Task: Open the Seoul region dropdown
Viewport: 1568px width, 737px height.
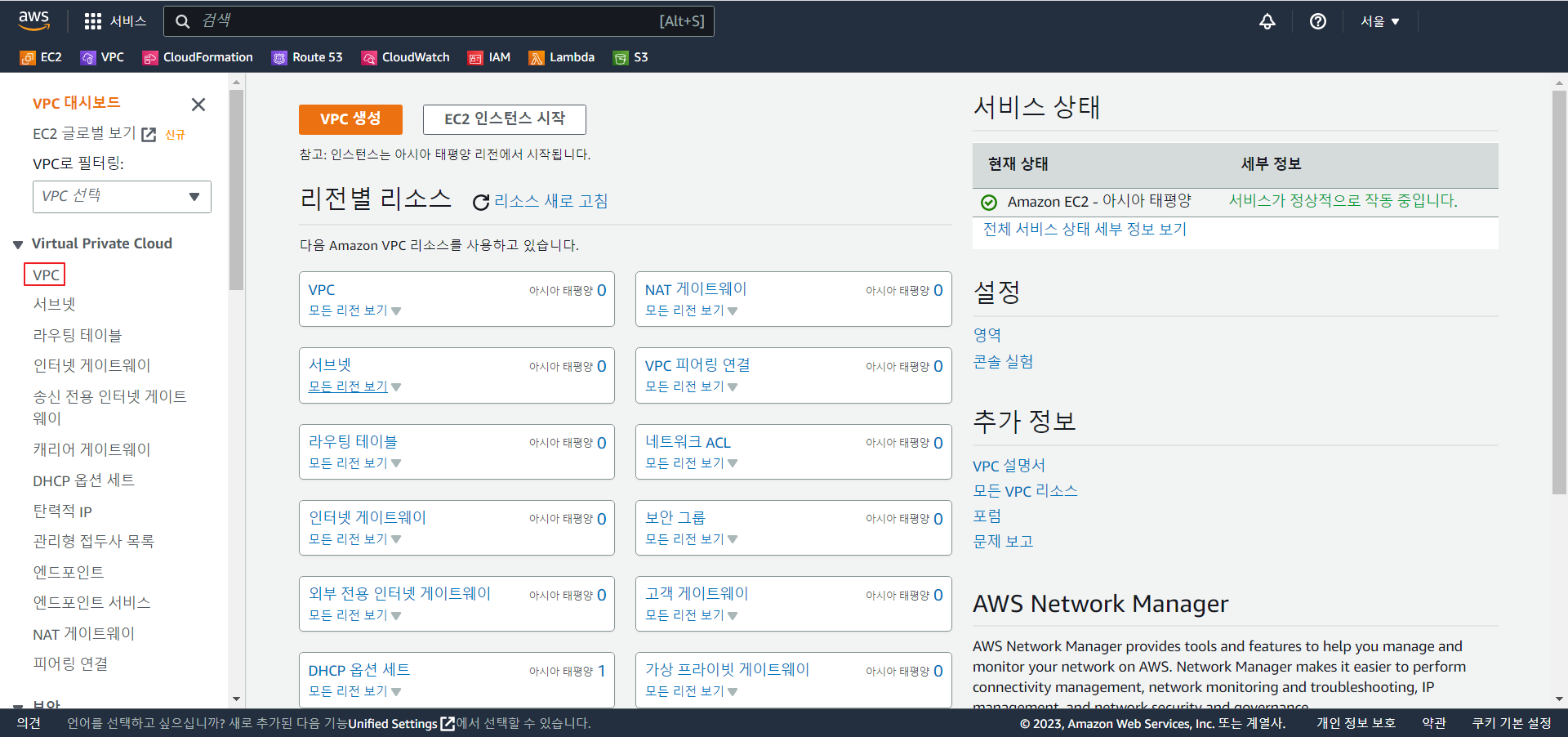Action: (x=1379, y=21)
